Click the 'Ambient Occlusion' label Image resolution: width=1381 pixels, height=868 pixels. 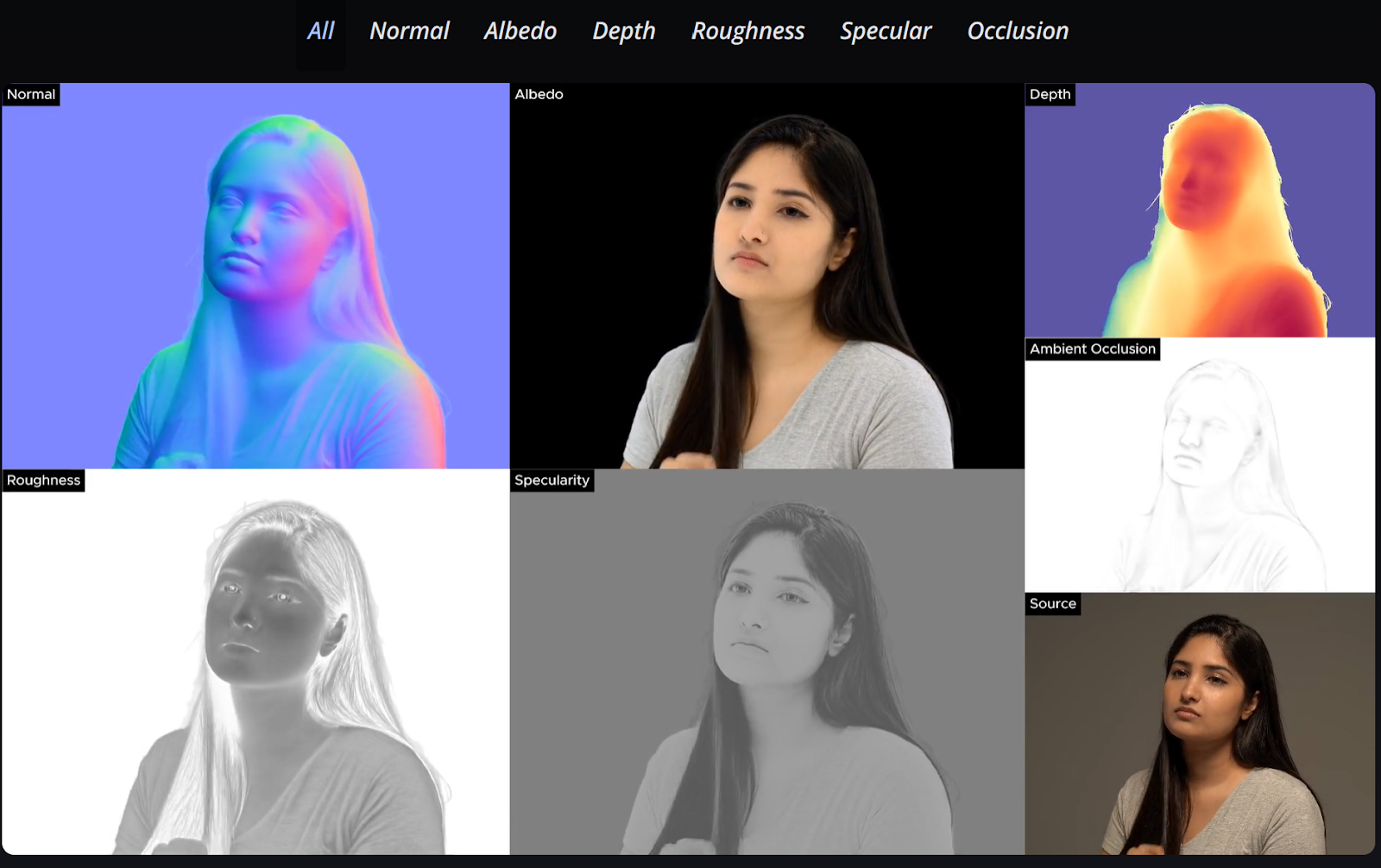[x=1092, y=349]
